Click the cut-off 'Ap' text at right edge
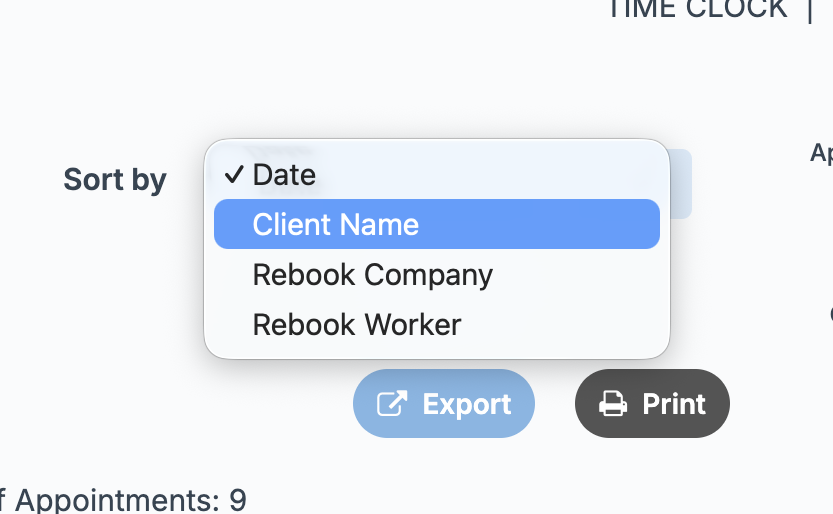Image resolution: width=833 pixels, height=514 pixels. click(x=821, y=153)
